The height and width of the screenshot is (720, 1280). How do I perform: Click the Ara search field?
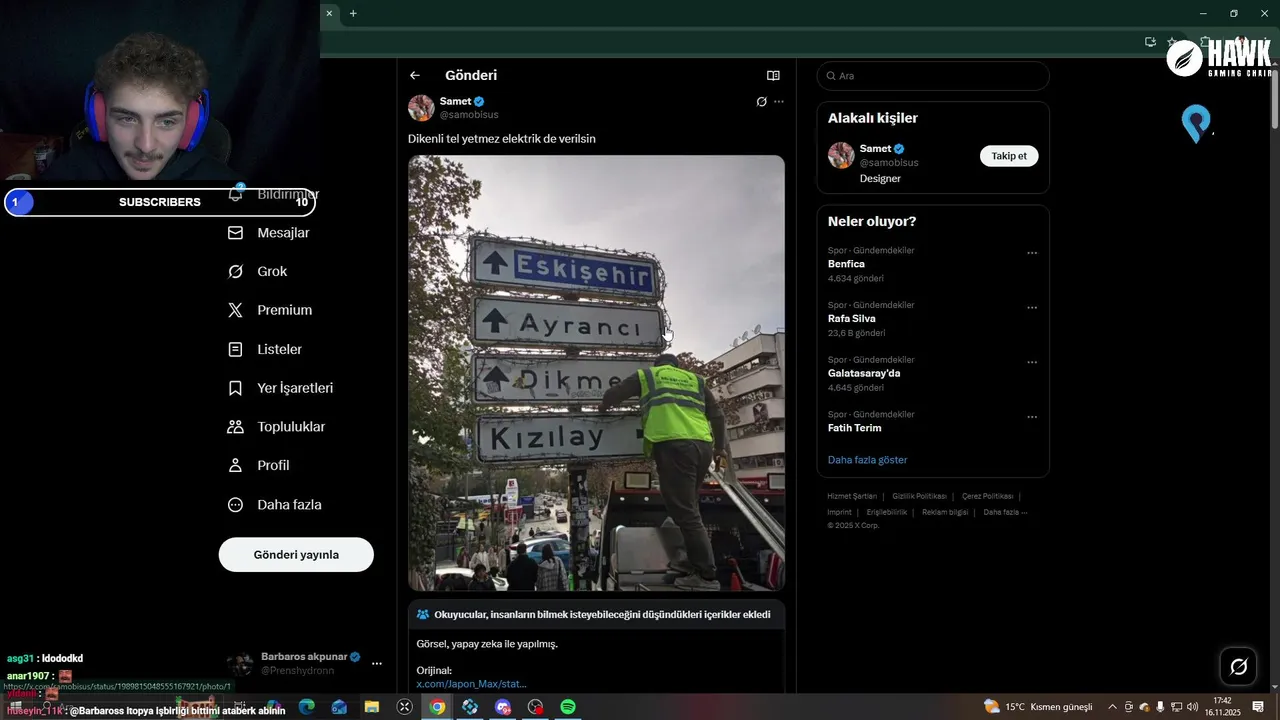(x=933, y=76)
